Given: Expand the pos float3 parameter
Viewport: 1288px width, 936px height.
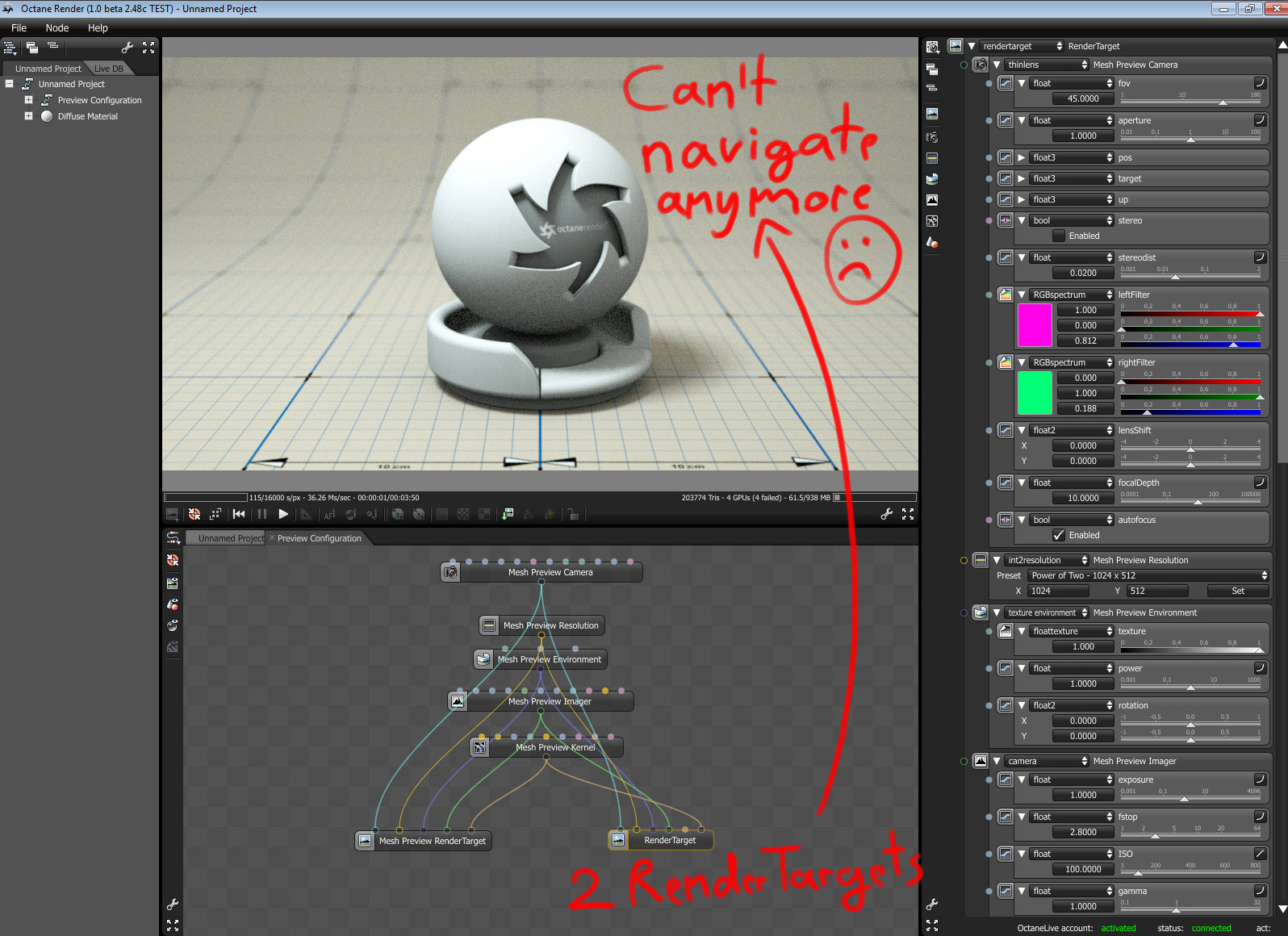Looking at the screenshot, I should [x=1022, y=157].
